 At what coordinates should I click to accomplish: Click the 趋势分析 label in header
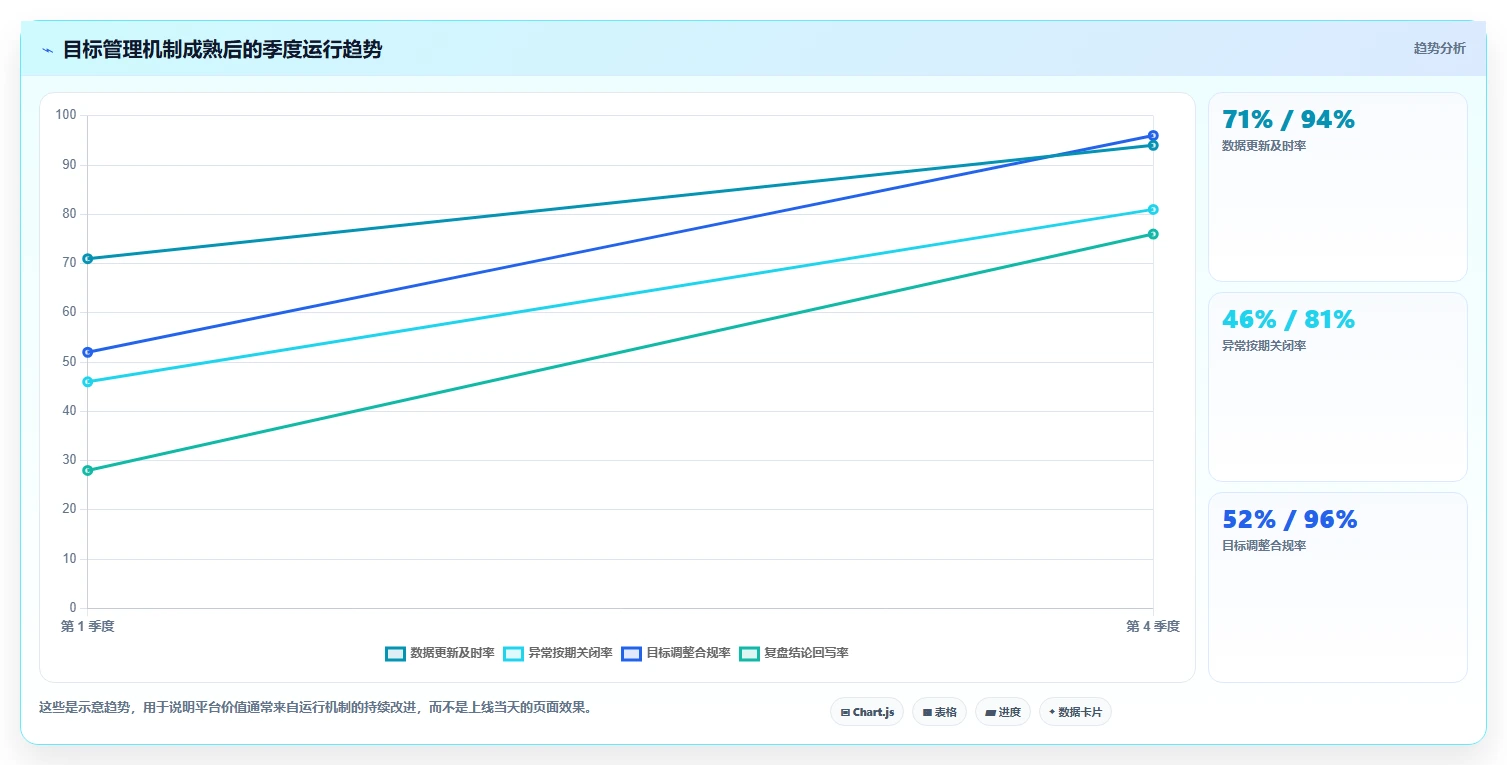pyautogui.click(x=1439, y=48)
